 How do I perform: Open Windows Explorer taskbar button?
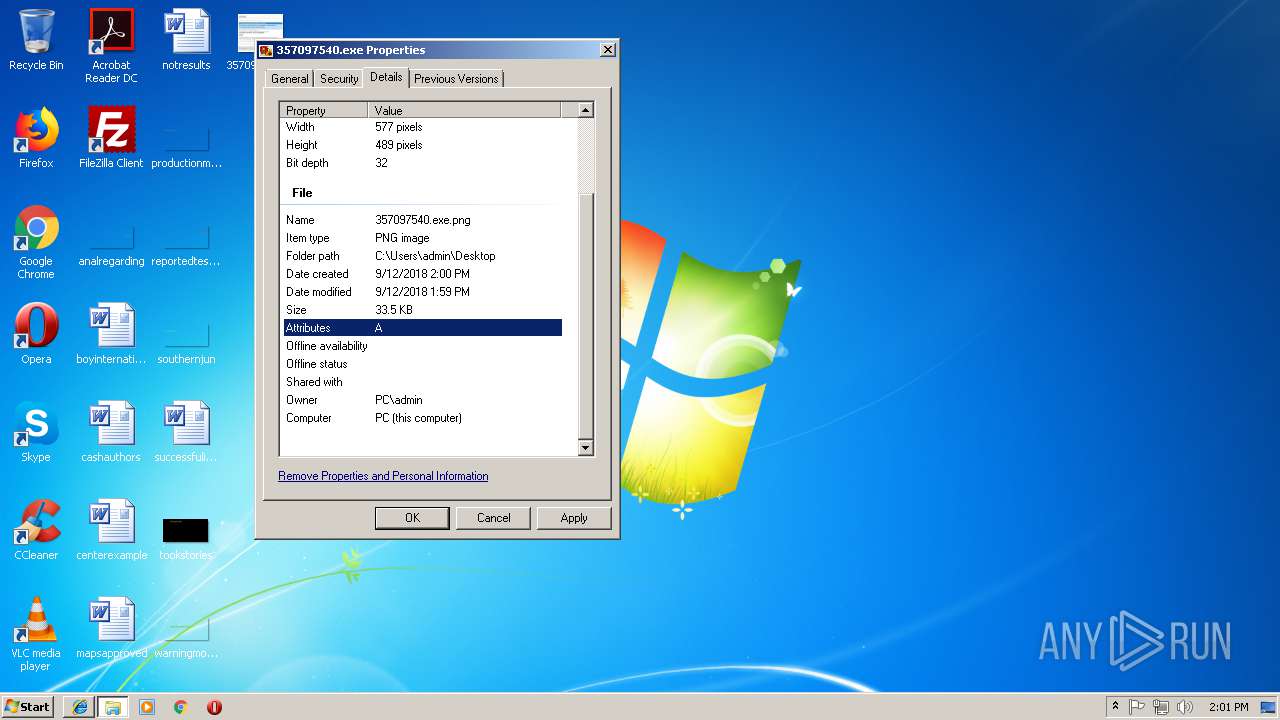pyautogui.click(x=113, y=707)
